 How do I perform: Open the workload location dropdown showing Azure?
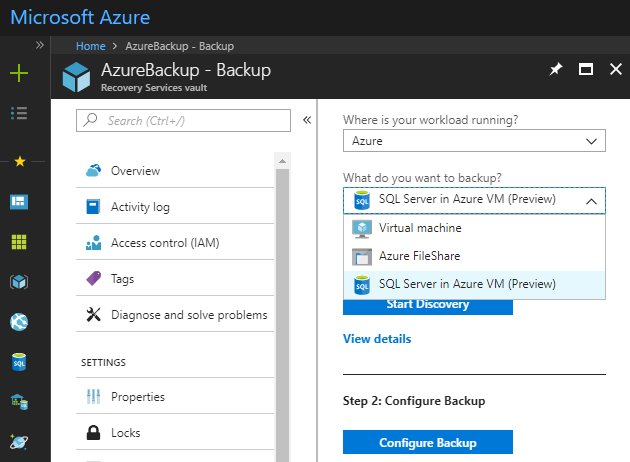point(474,141)
